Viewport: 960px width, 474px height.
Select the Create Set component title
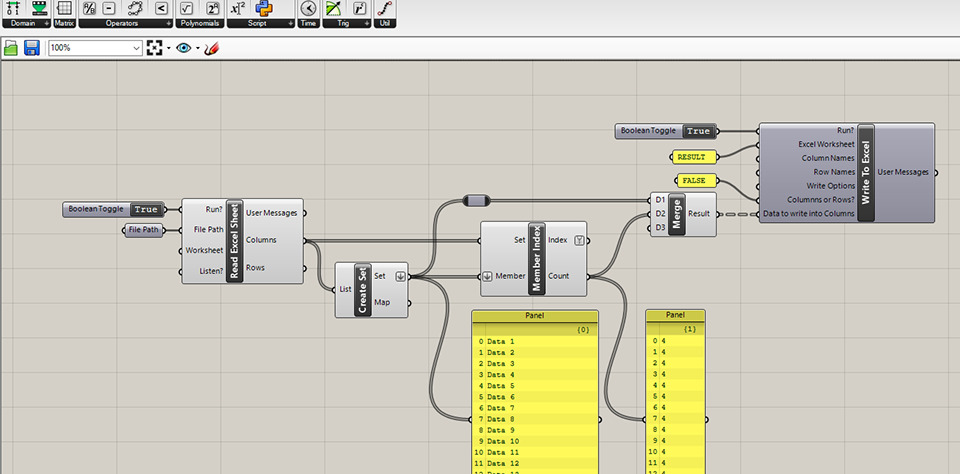click(362, 290)
